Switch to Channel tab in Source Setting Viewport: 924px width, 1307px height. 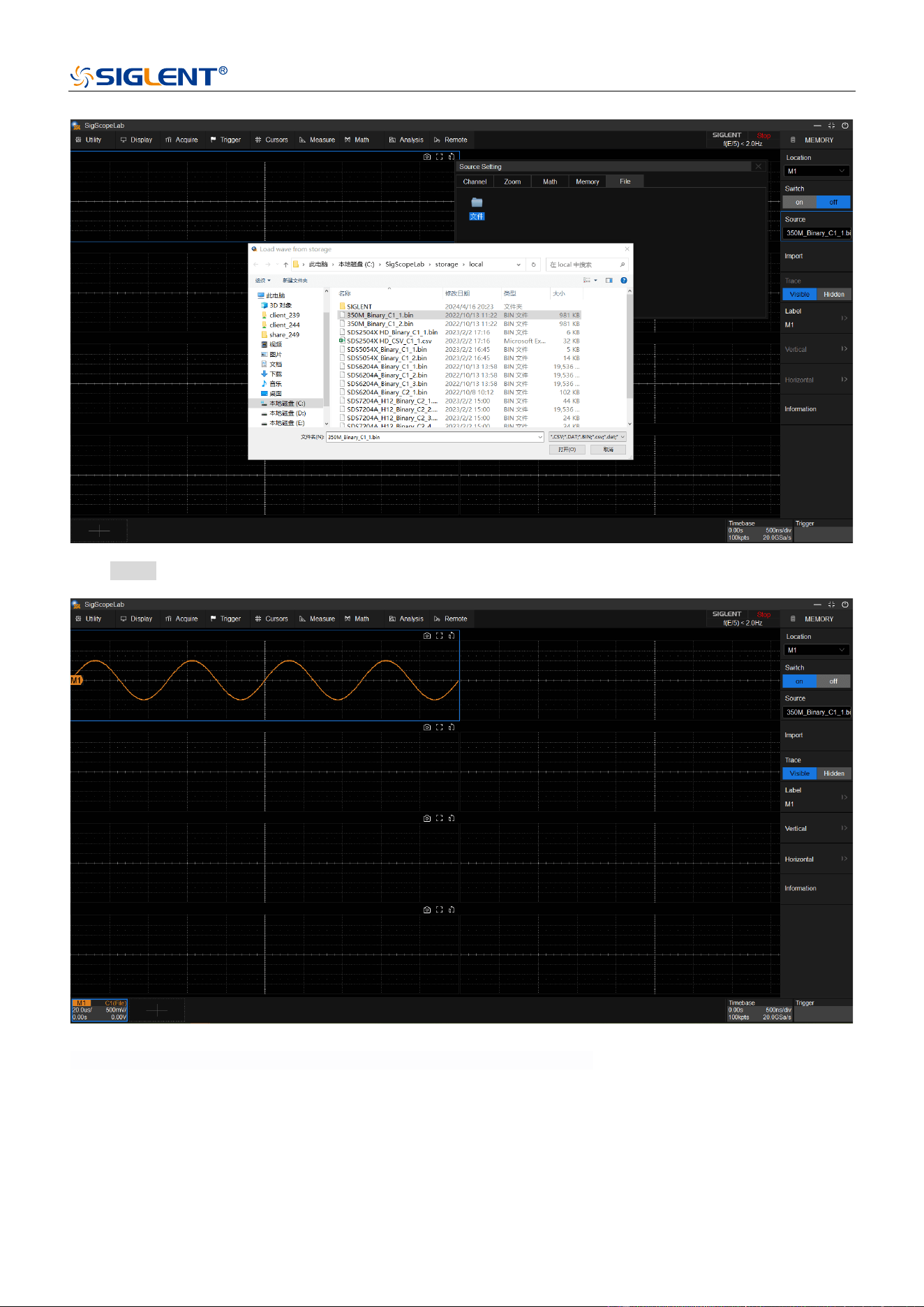click(x=475, y=182)
